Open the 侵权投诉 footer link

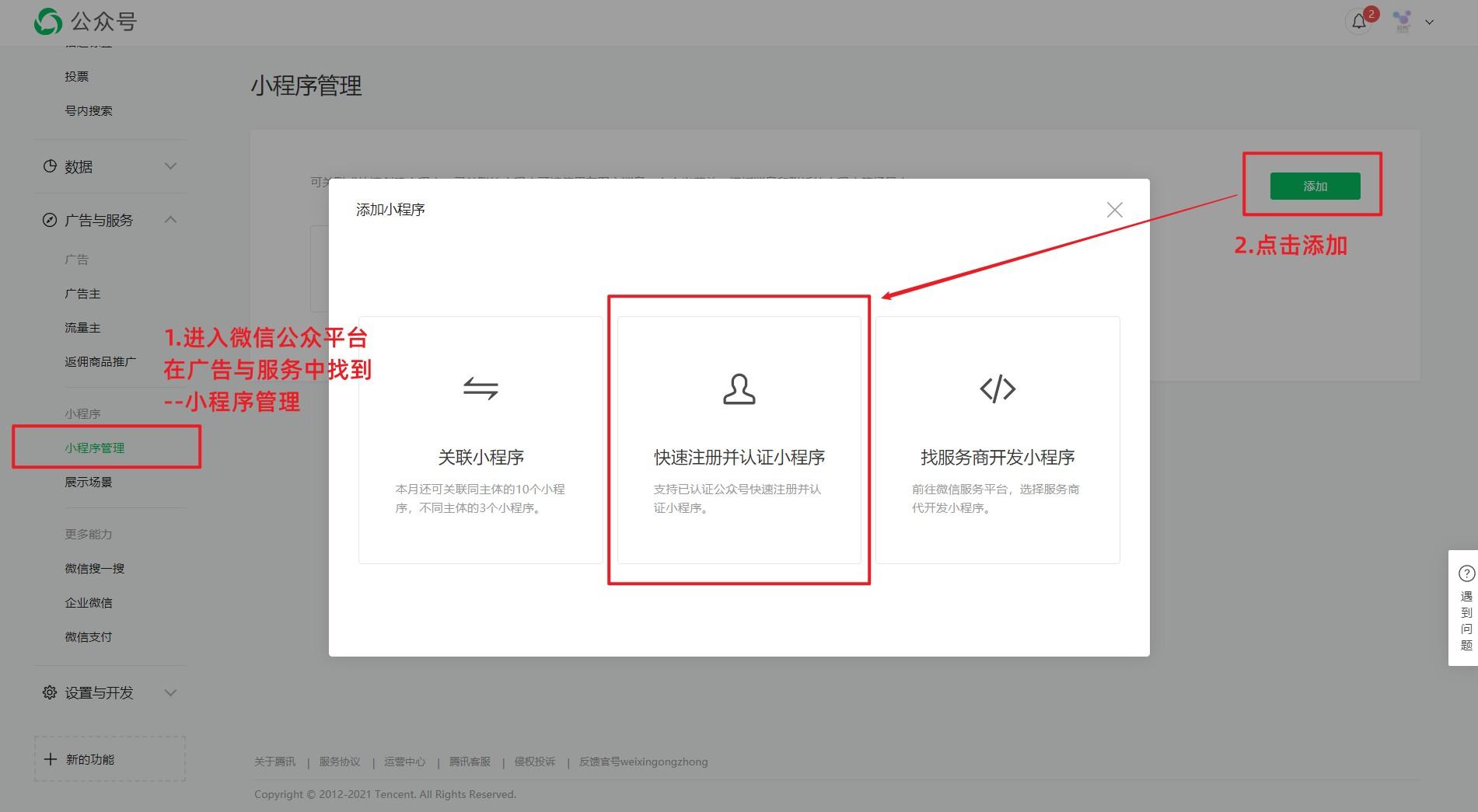[x=535, y=761]
